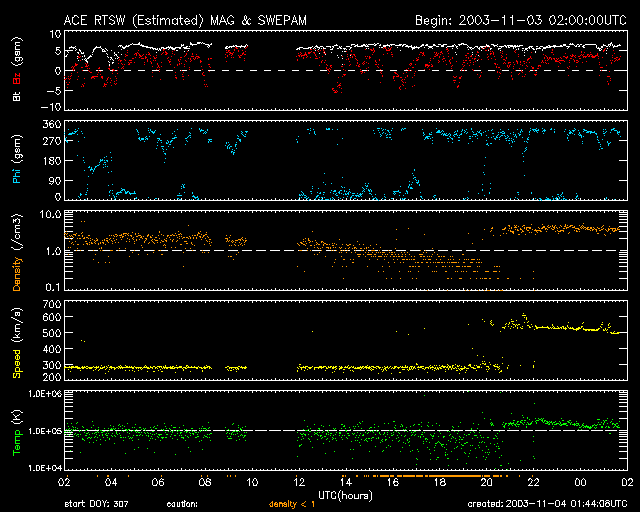Click the Bt axis label
Viewport: 640px width, 512px height.
coord(17,97)
